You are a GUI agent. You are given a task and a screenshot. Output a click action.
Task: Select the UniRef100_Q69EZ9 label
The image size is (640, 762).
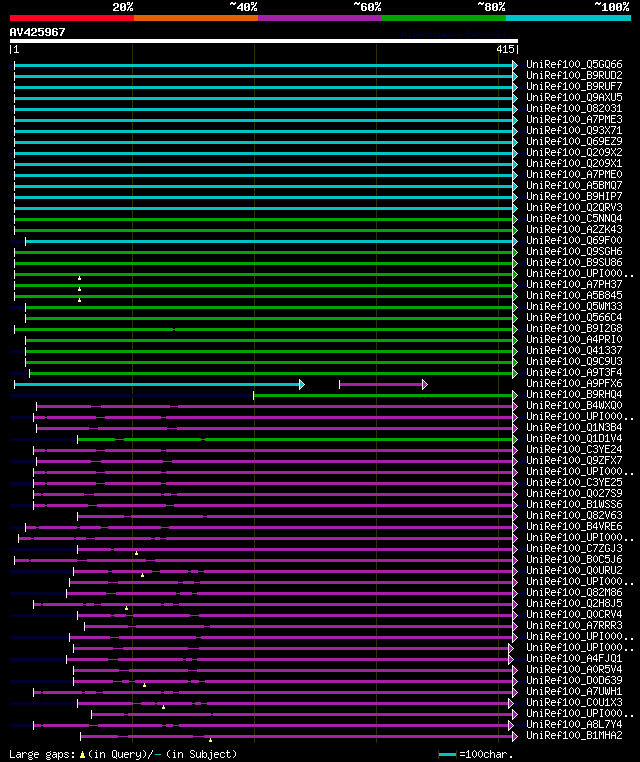click(x=574, y=141)
